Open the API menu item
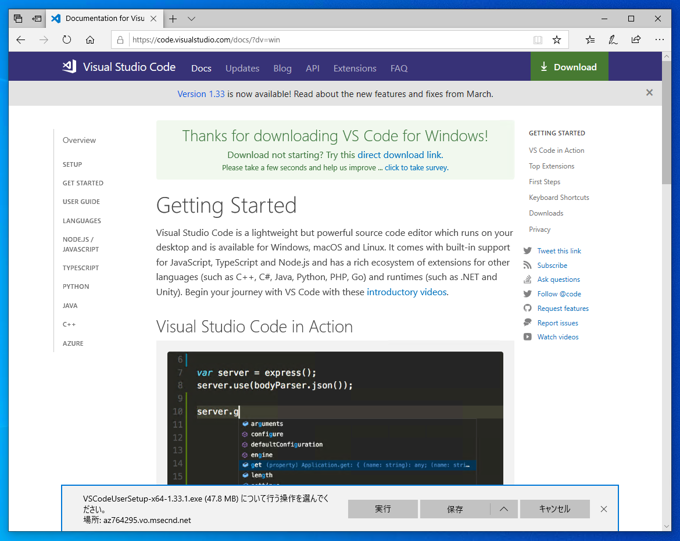The width and height of the screenshot is (680, 541). (x=312, y=69)
